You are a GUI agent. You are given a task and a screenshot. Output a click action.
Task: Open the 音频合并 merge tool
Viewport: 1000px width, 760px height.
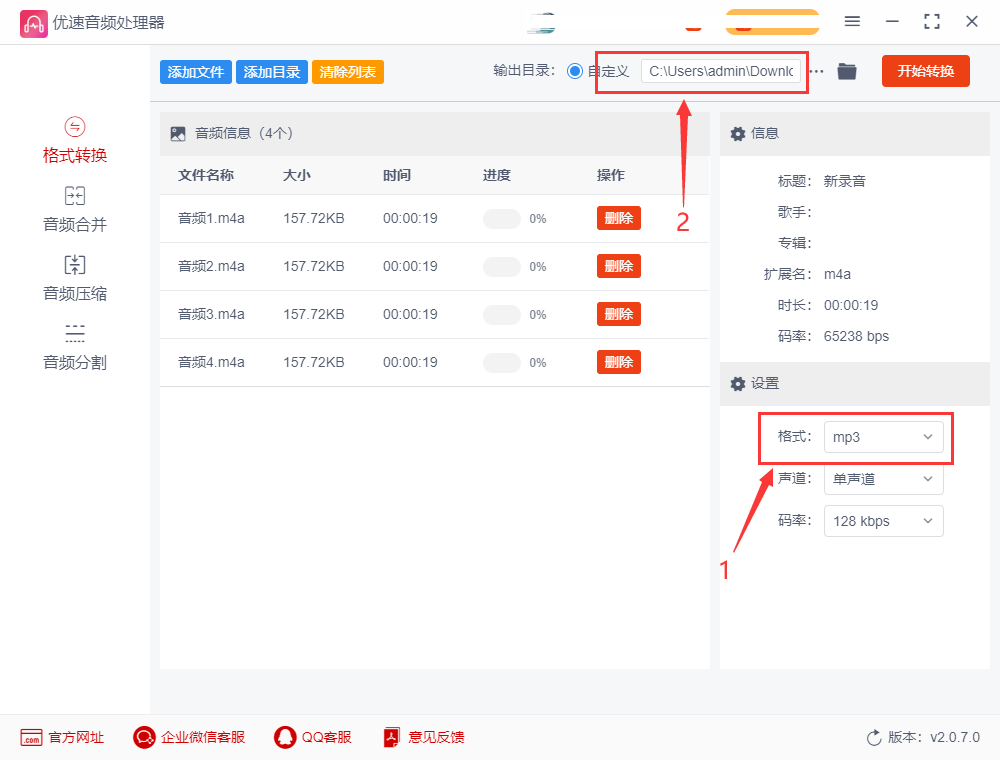(74, 208)
